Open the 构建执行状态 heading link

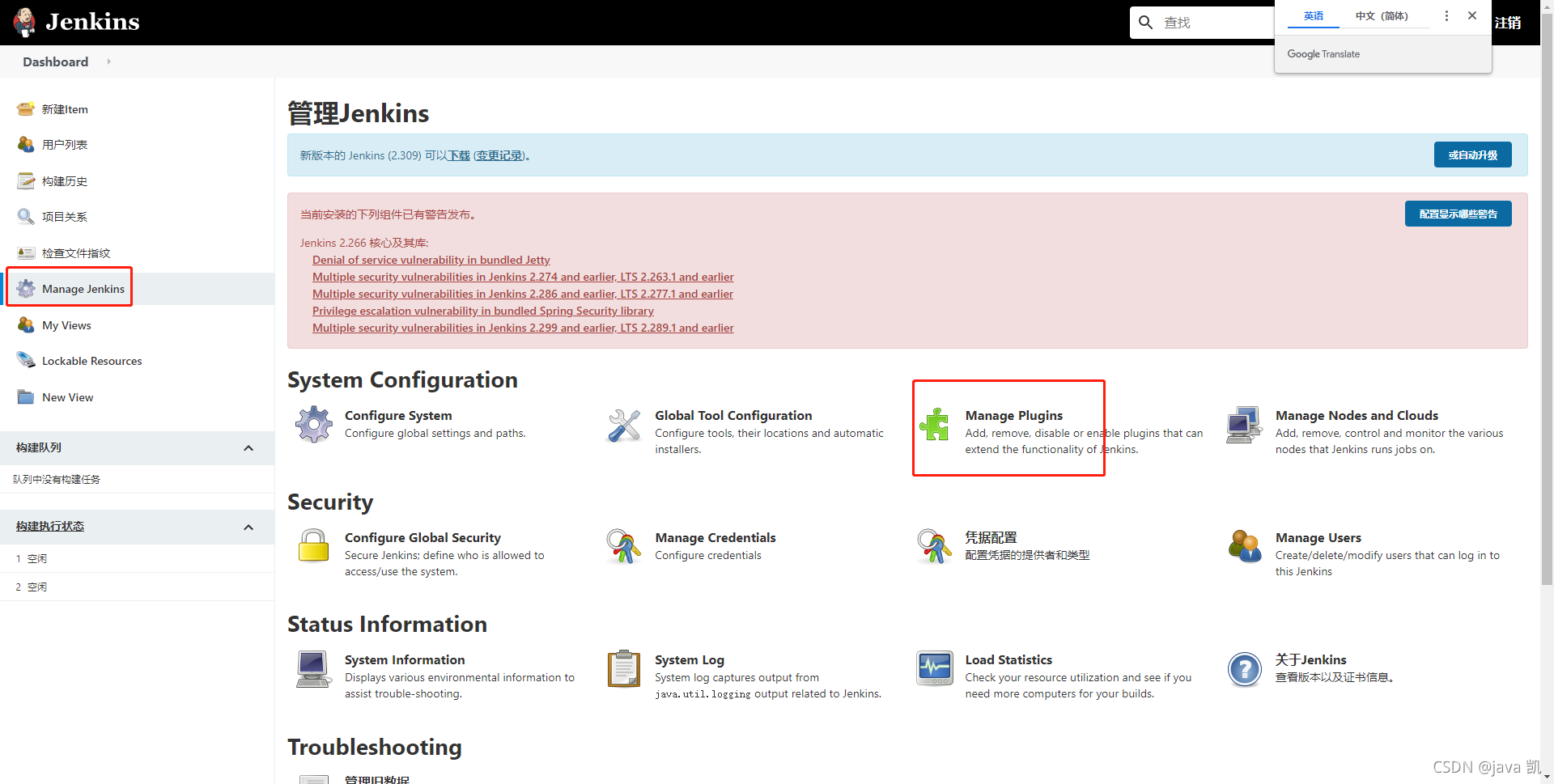click(x=50, y=526)
